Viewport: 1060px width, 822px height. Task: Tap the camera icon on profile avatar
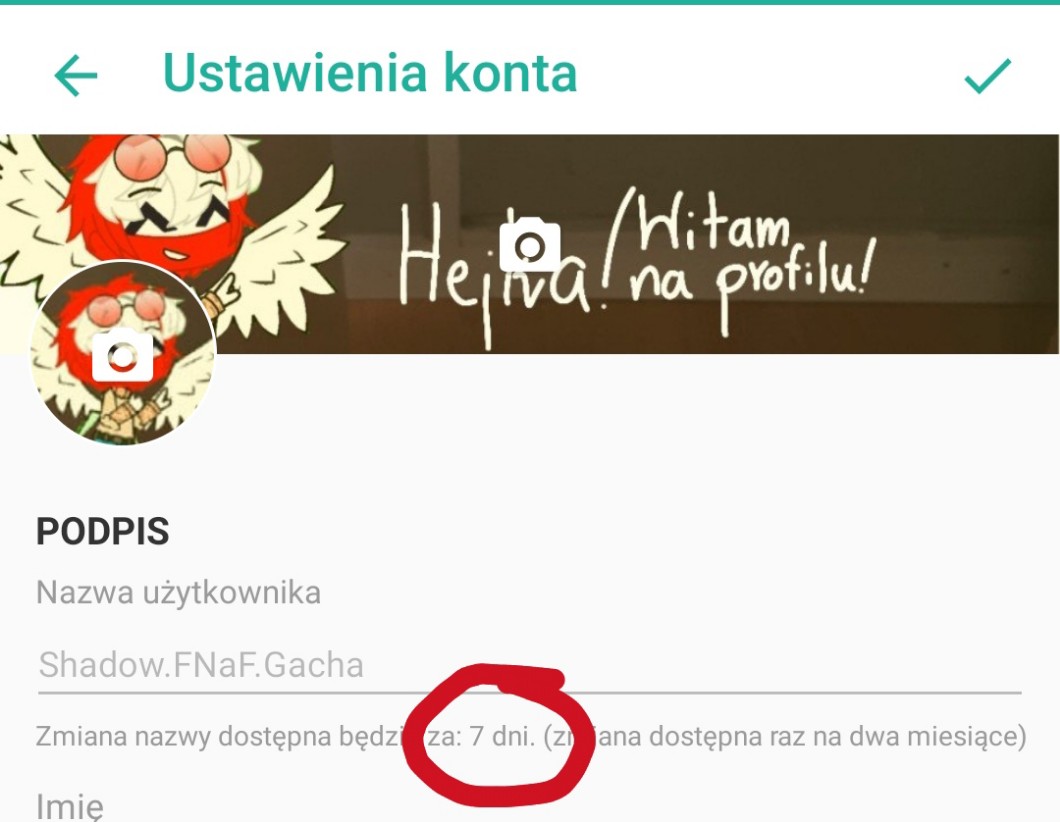[x=122, y=354]
